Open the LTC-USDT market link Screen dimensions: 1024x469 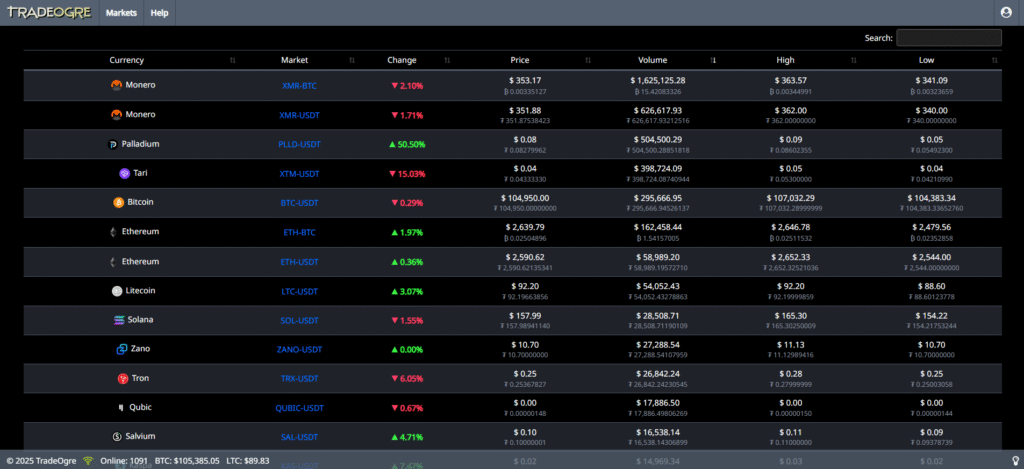point(299,291)
